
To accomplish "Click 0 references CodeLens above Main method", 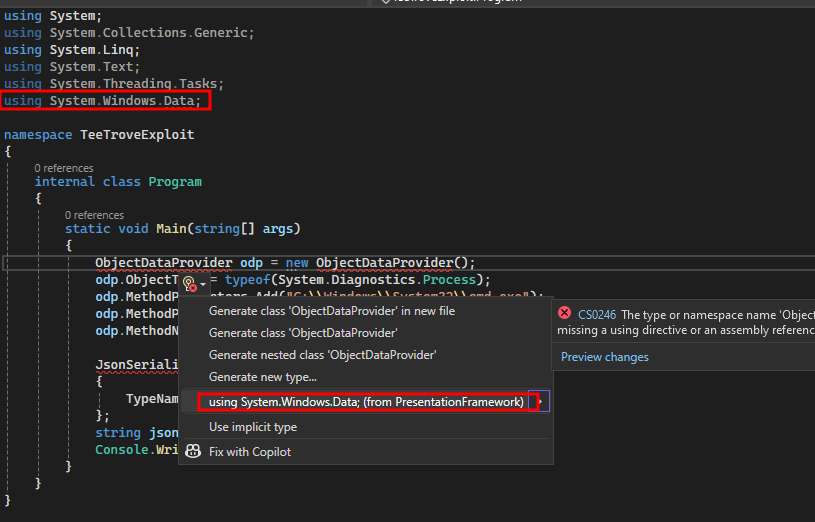I will point(94,215).
